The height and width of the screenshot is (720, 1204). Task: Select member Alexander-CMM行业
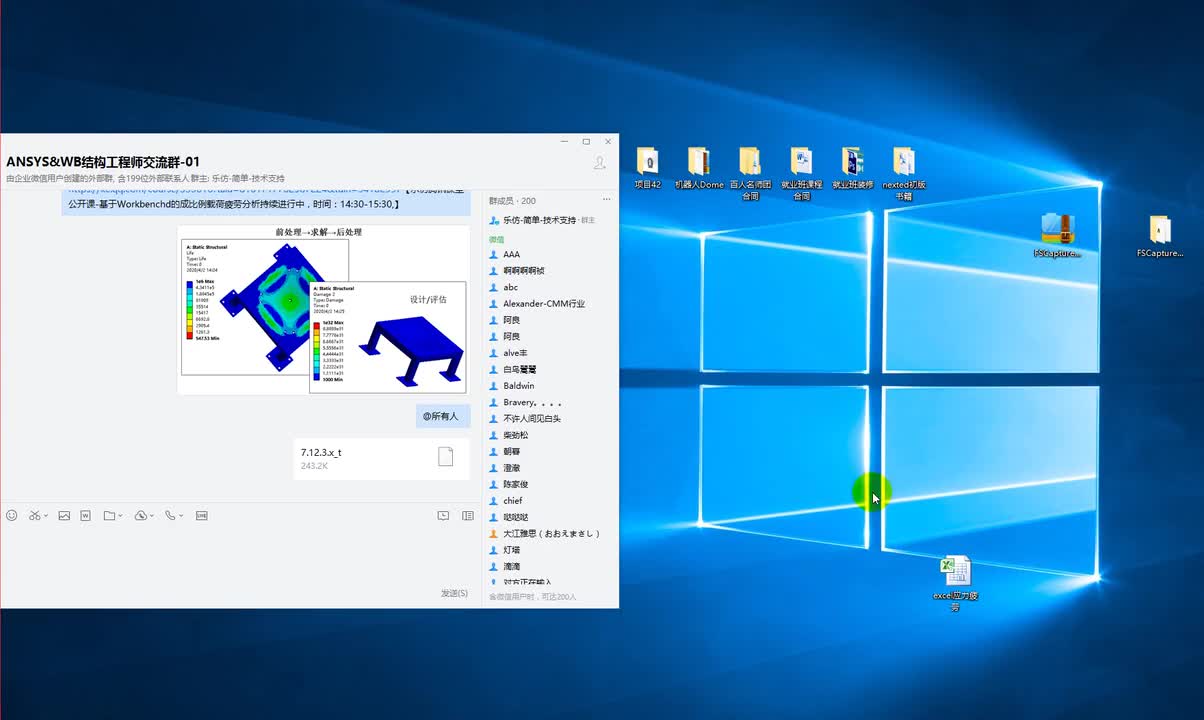coord(548,304)
